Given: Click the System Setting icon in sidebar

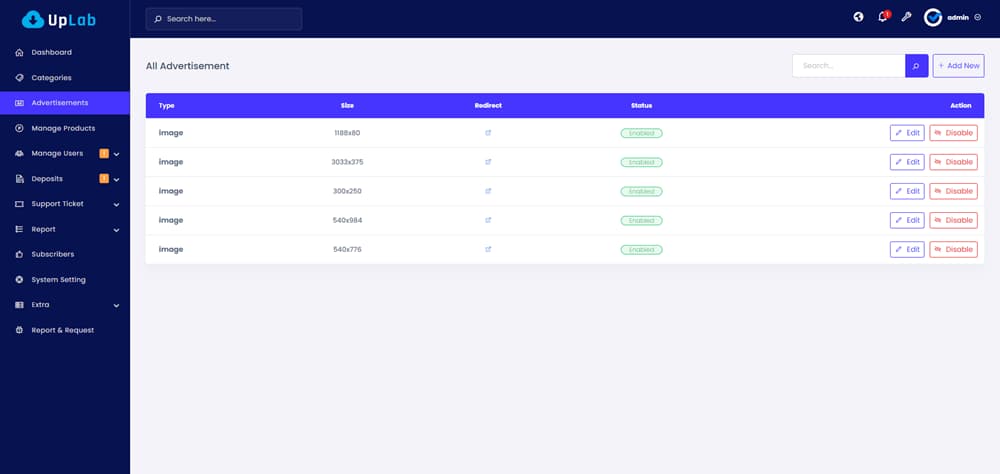Looking at the screenshot, I should click(x=19, y=279).
